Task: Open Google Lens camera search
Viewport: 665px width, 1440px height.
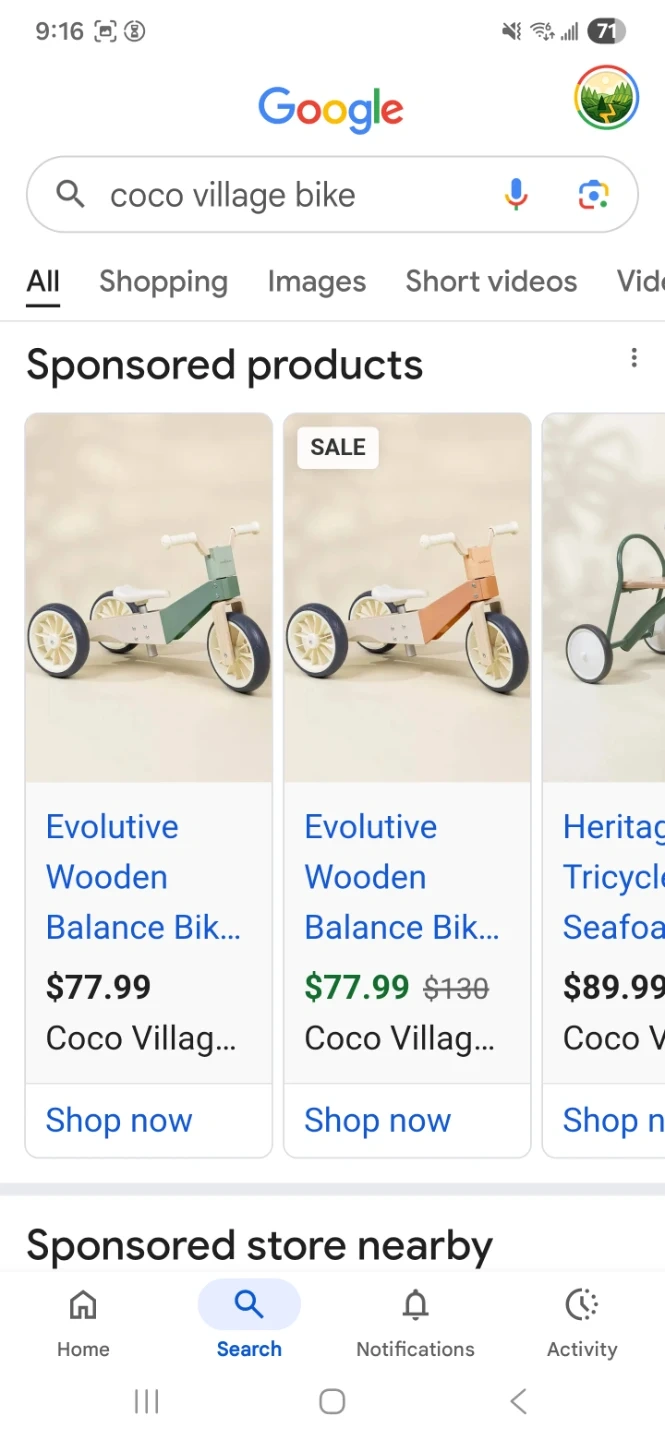Action: pos(593,194)
